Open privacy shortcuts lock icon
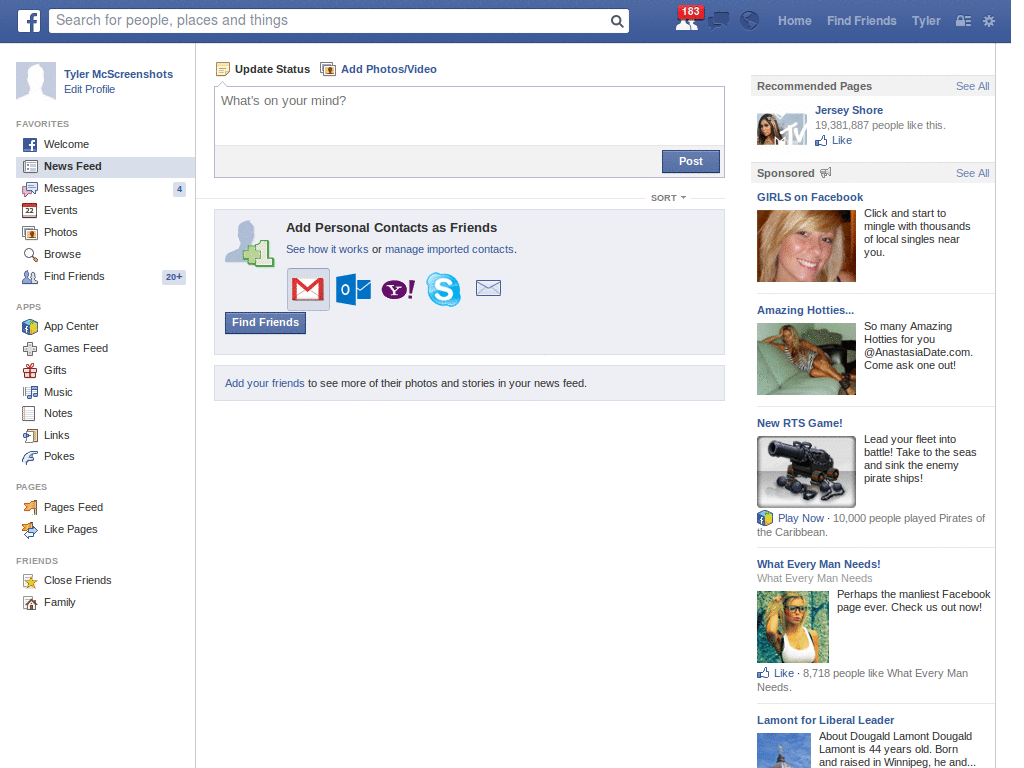1024x768 pixels. point(963,21)
